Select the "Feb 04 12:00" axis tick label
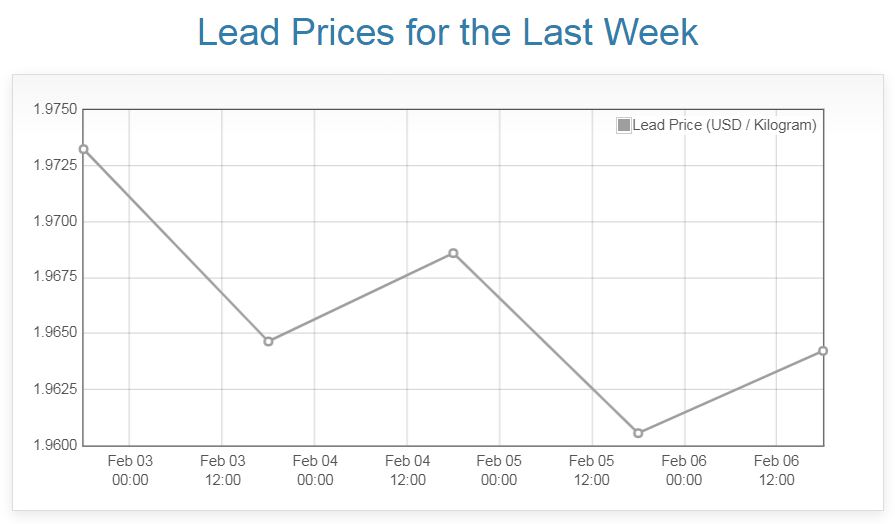This screenshot has height=524, width=895. coord(407,470)
